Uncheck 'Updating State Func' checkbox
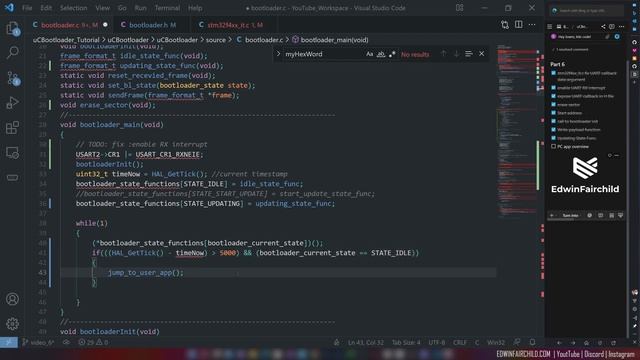 (x=553, y=138)
